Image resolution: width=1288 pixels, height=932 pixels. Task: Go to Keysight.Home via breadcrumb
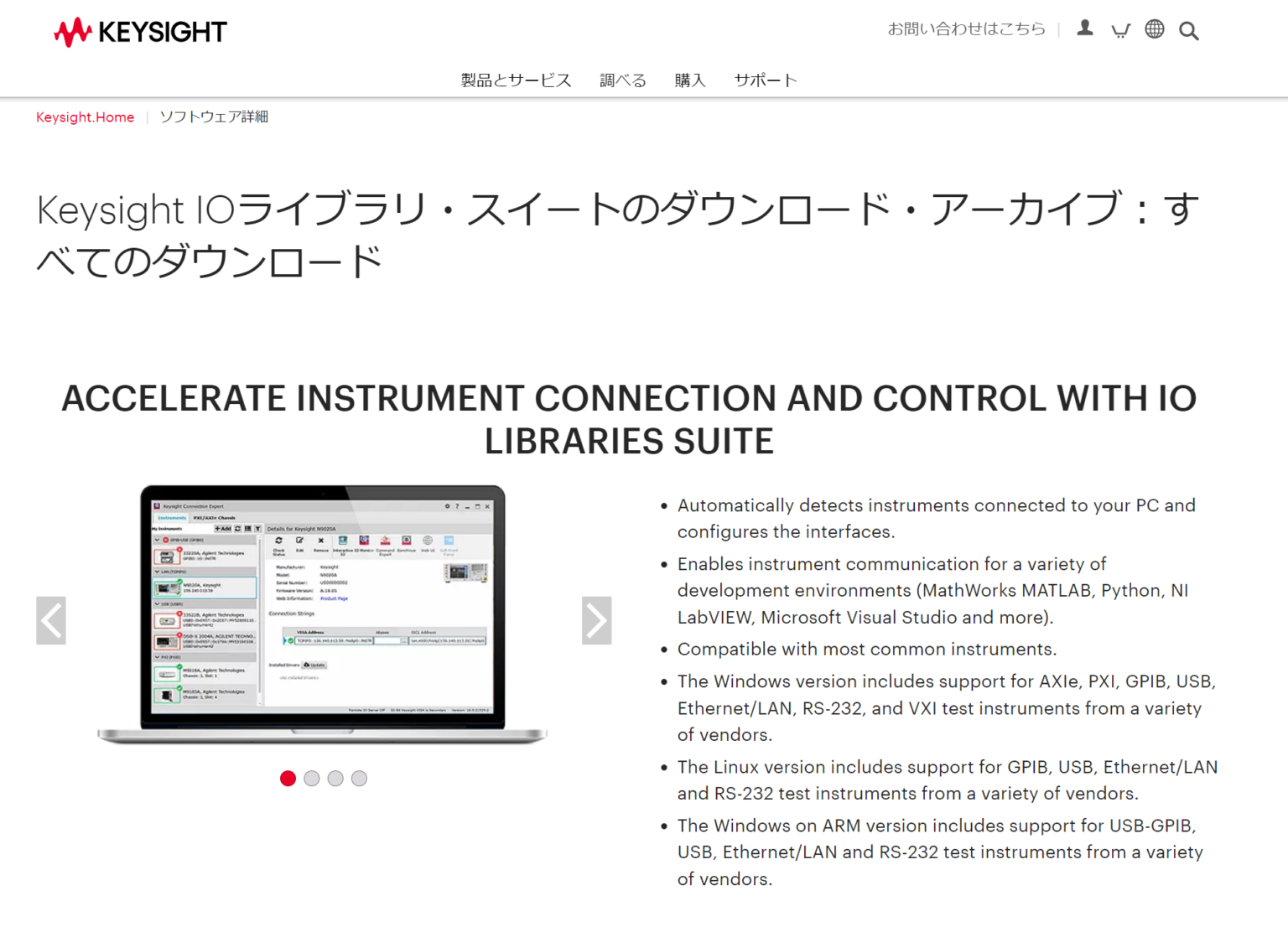tap(85, 116)
